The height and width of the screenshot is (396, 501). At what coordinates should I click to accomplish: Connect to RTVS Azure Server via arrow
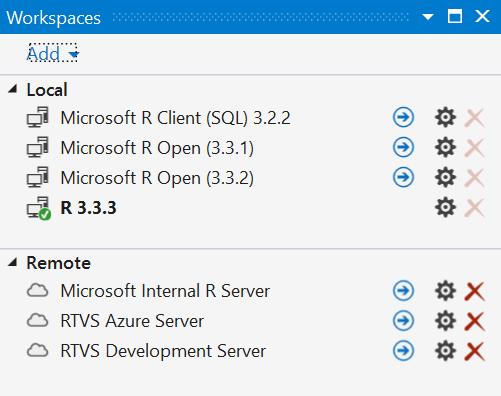(403, 321)
